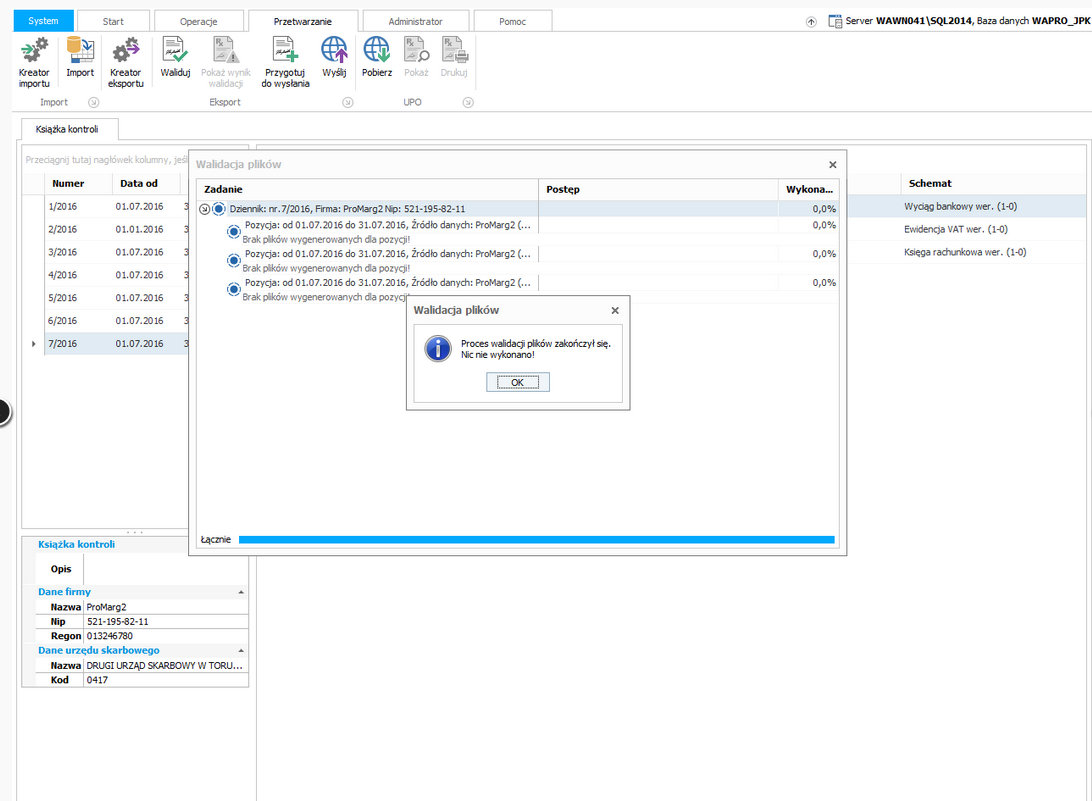Image resolution: width=1092 pixels, height=801 pixels.
Task: Collapse the Dziennik nr.7/2016 task node
Action: point(204,209)
